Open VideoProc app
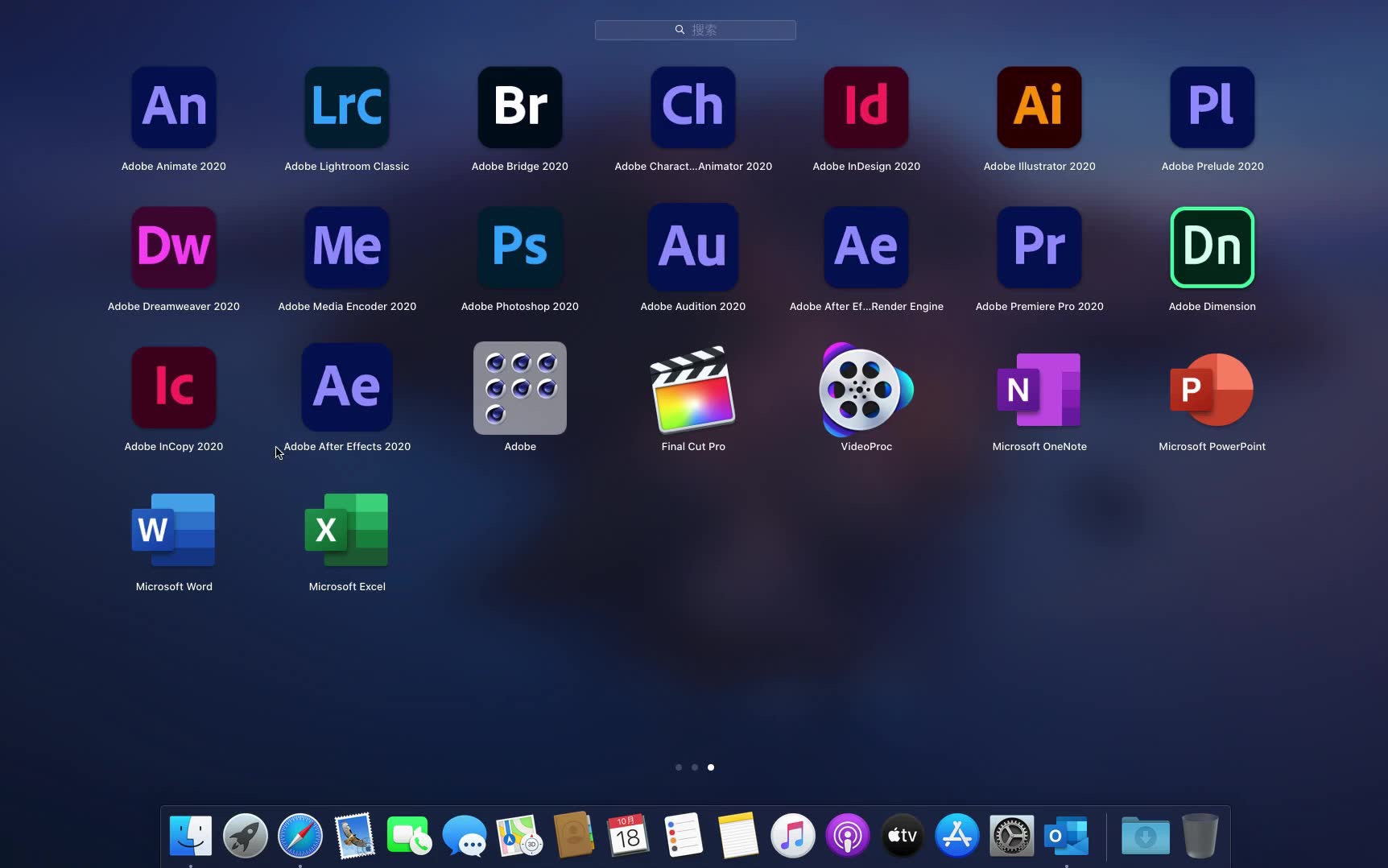 tap(866, 390)
